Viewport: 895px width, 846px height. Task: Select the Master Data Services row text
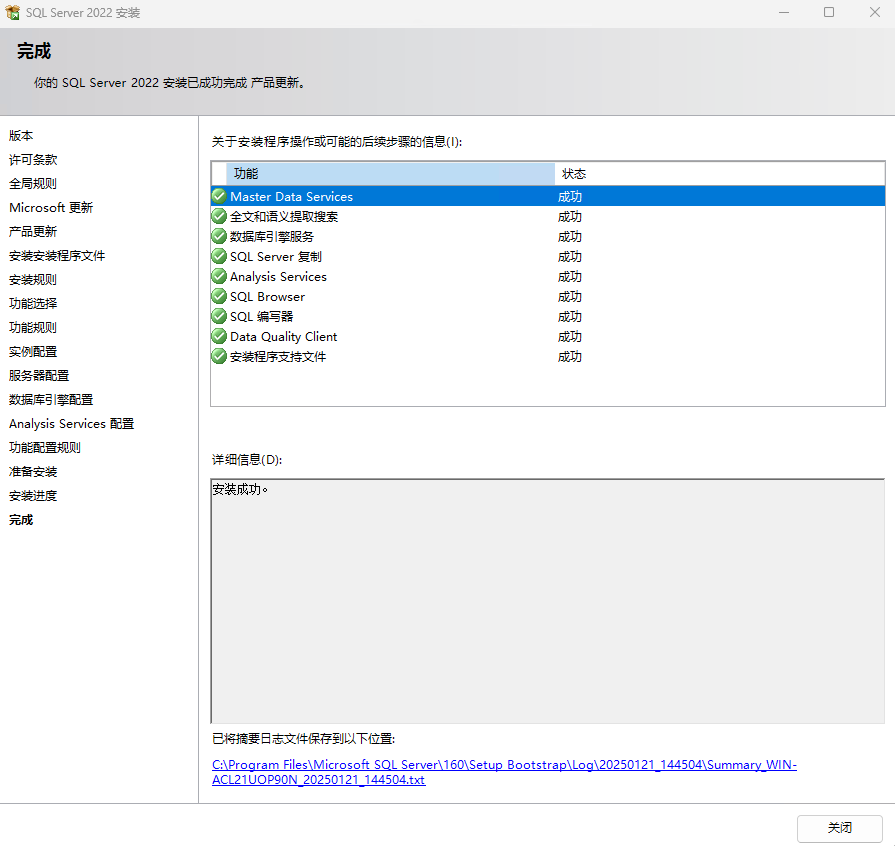(292, 196)
